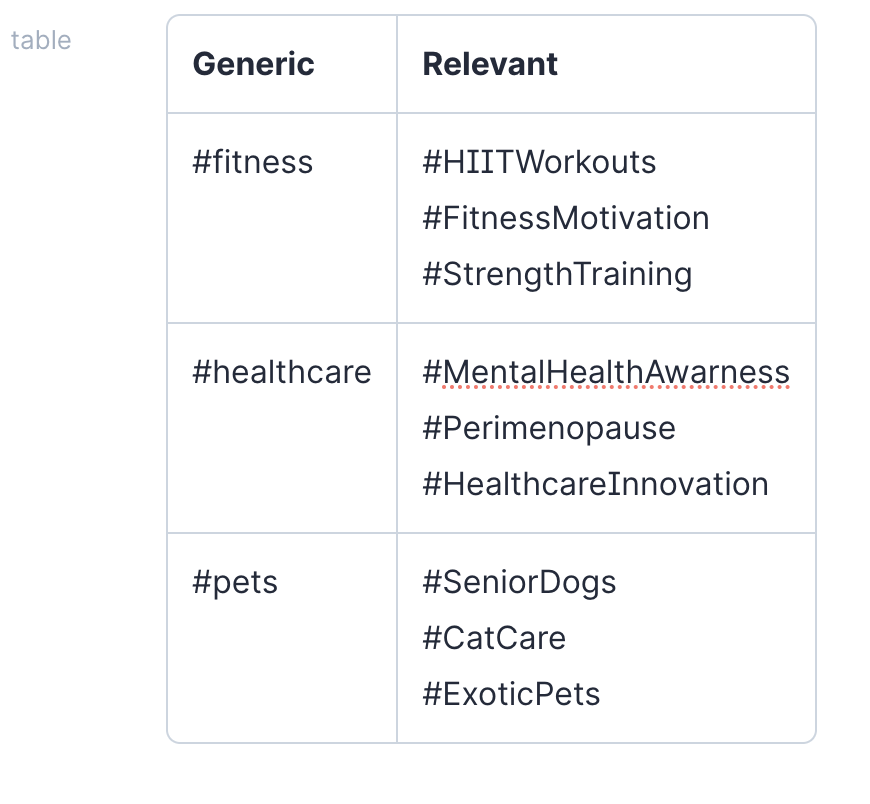Place cursor at start of #HIITWorkouts
Screen dimensions: 870x804
pos(423,162)
